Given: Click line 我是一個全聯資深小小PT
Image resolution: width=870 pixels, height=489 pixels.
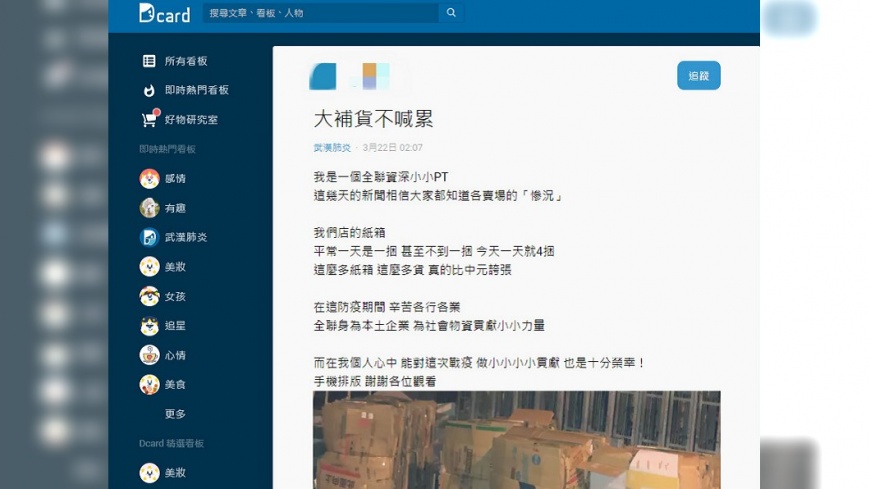Looking at the screenshot, I should point(381,177).
